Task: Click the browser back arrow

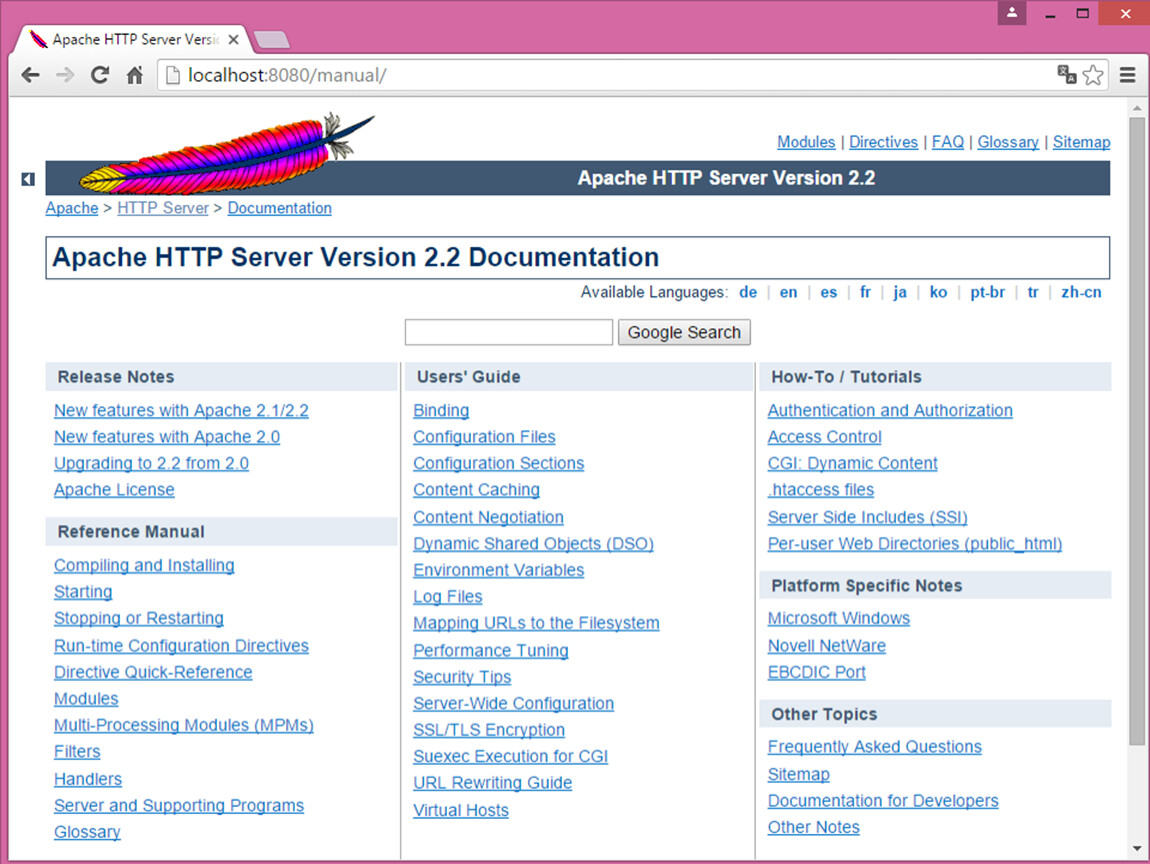Action: pos(31,75)
